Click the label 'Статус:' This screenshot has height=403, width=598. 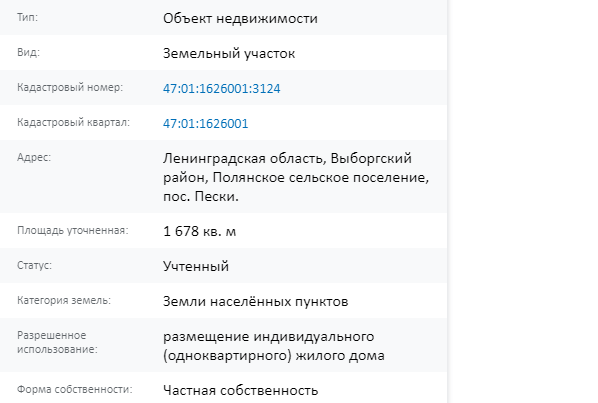point(34,265)
